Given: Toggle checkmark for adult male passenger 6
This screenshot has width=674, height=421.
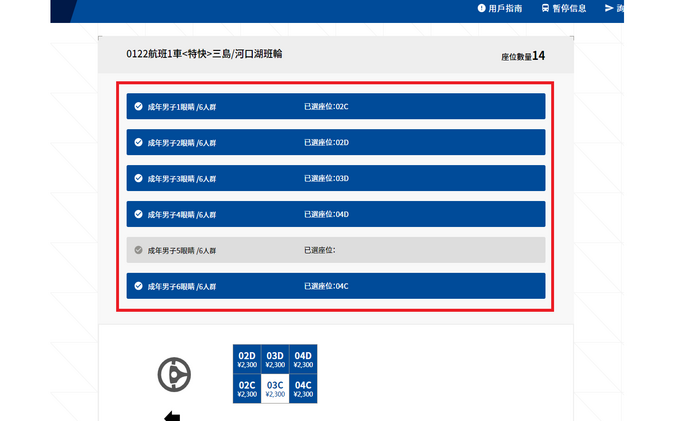Looking at the screenshot, I should 138,286.
